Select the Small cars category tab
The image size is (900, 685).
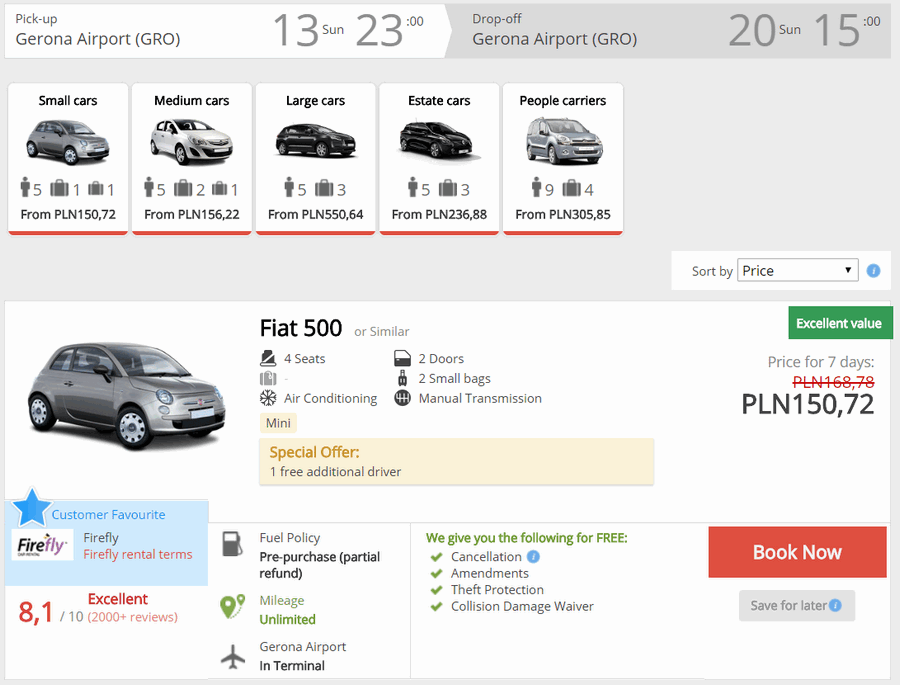point(68,158)
